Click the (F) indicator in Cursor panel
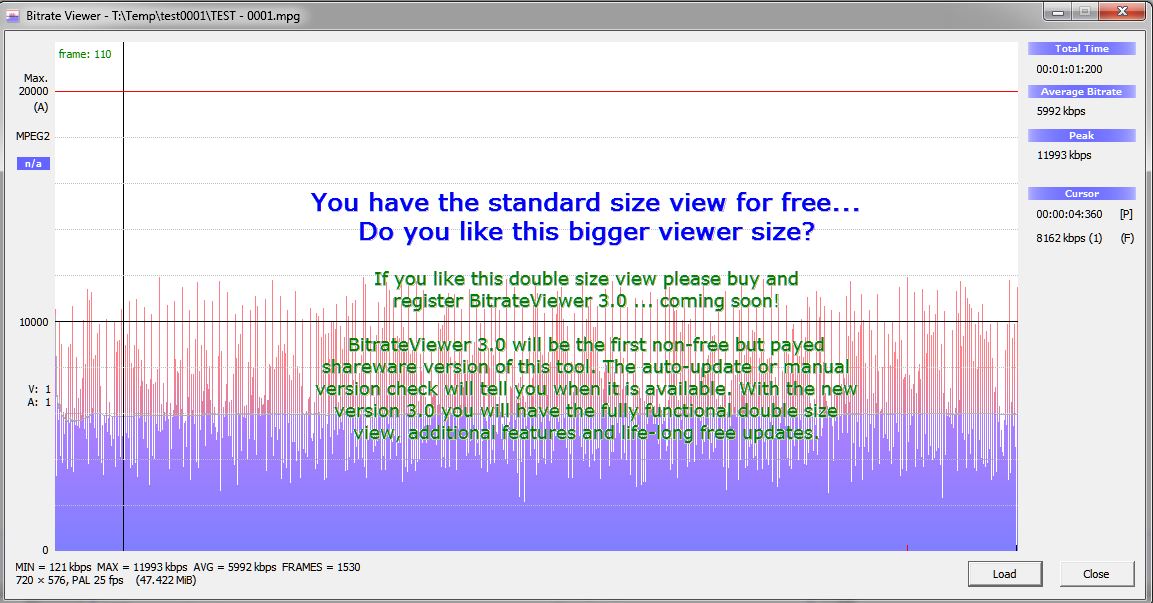This screenshot has width=1153, height=603. pyautogui.click(x=1127, y=238)
